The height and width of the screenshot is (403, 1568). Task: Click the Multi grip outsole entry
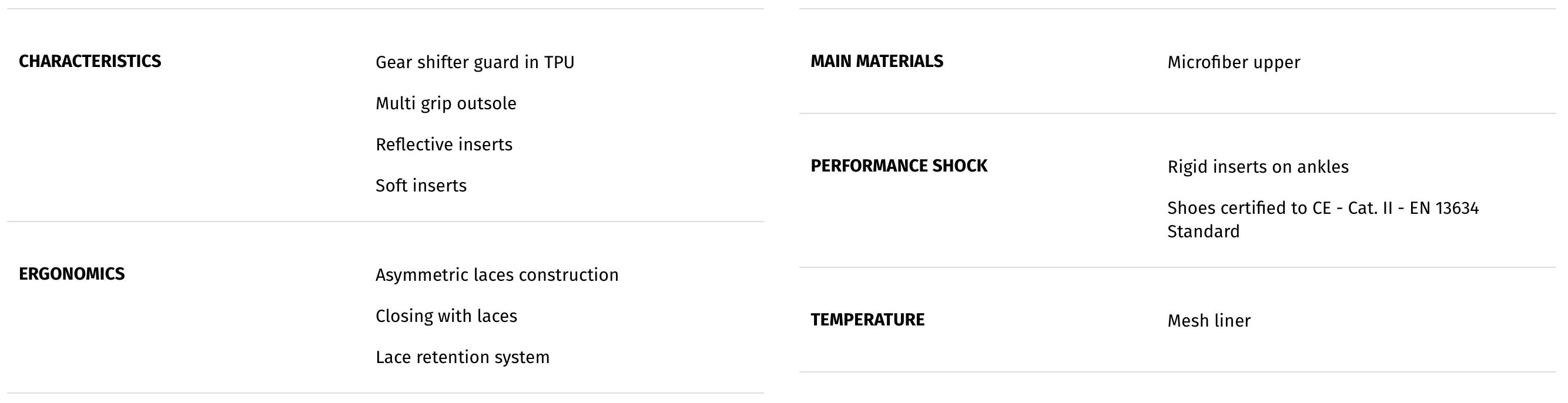click(x=445, y=104)
